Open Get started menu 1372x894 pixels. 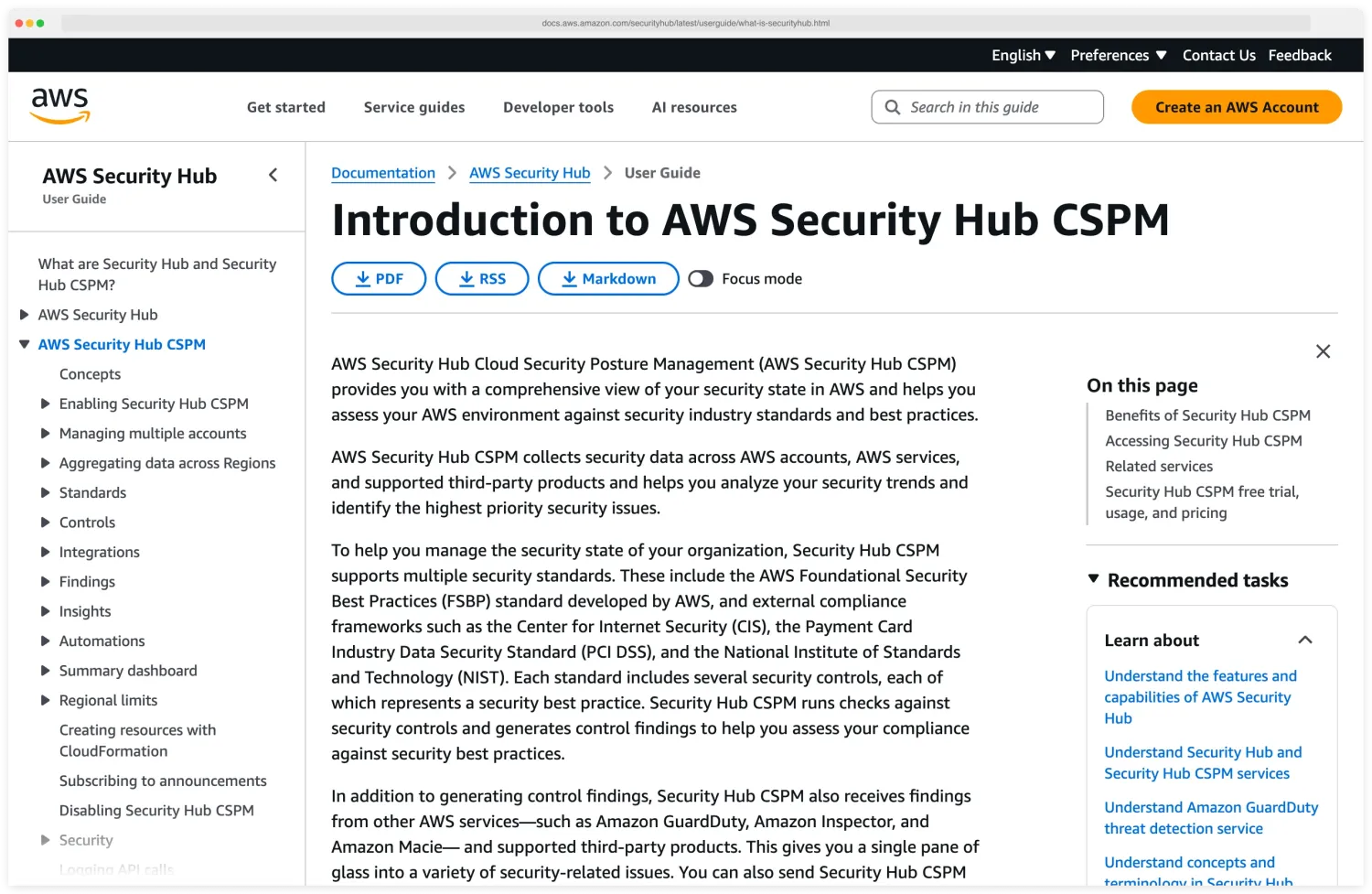coord(286,107)
